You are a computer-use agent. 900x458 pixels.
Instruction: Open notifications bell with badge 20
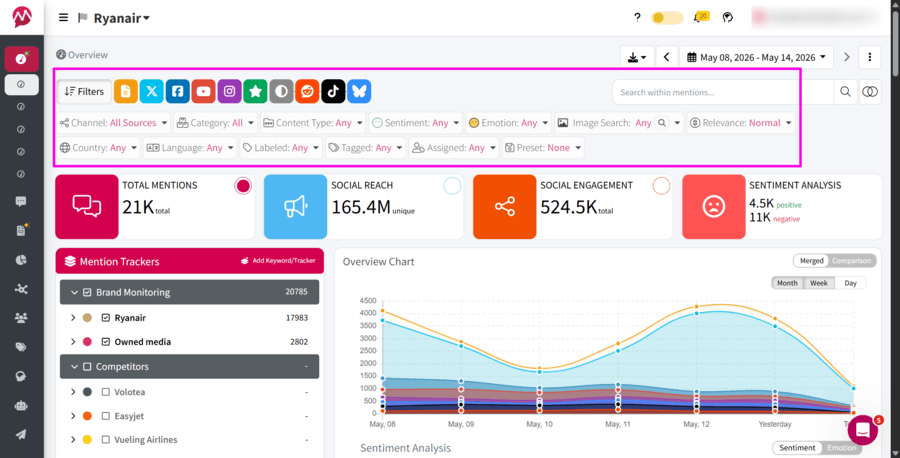(700, 17)
